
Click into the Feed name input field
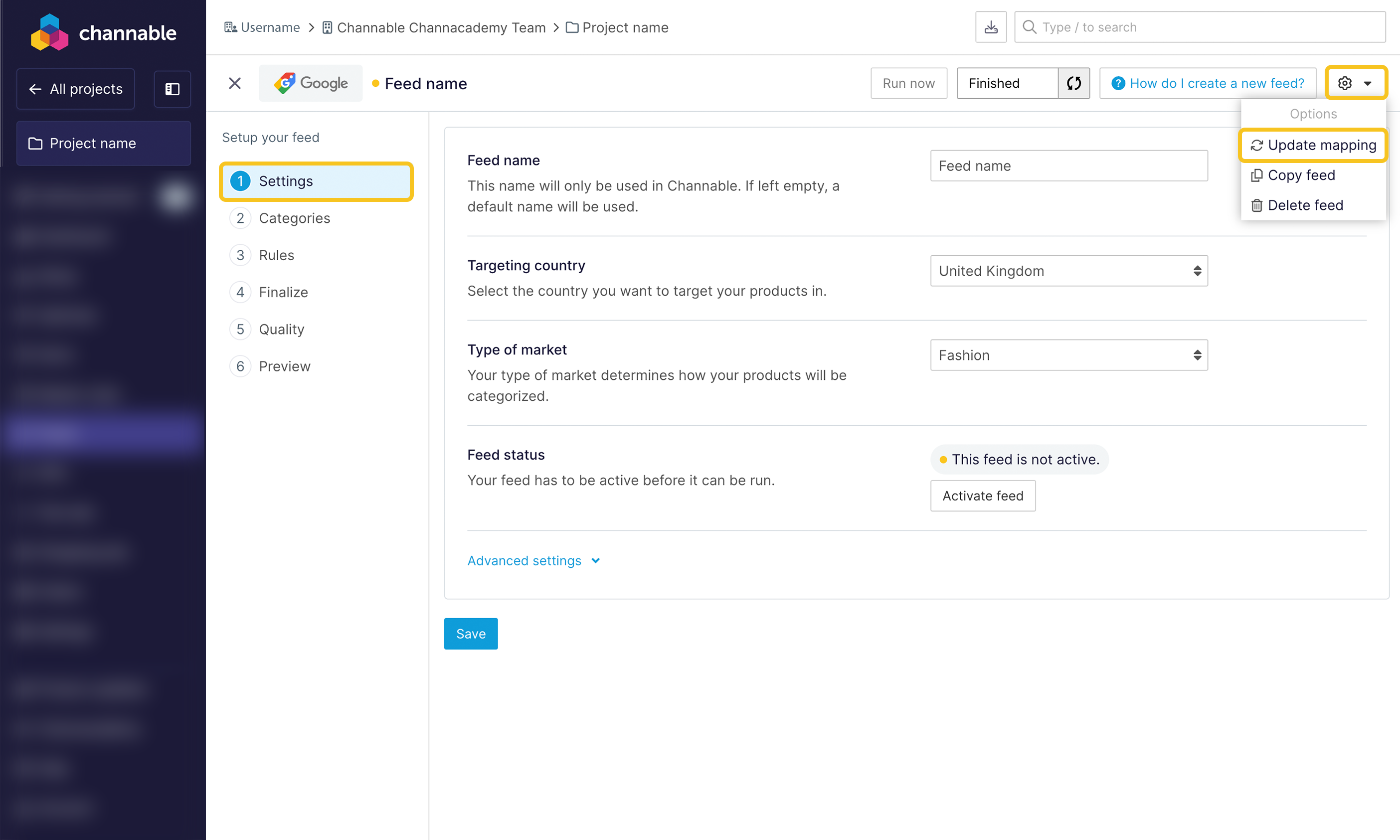click(x=1068, y=166)
